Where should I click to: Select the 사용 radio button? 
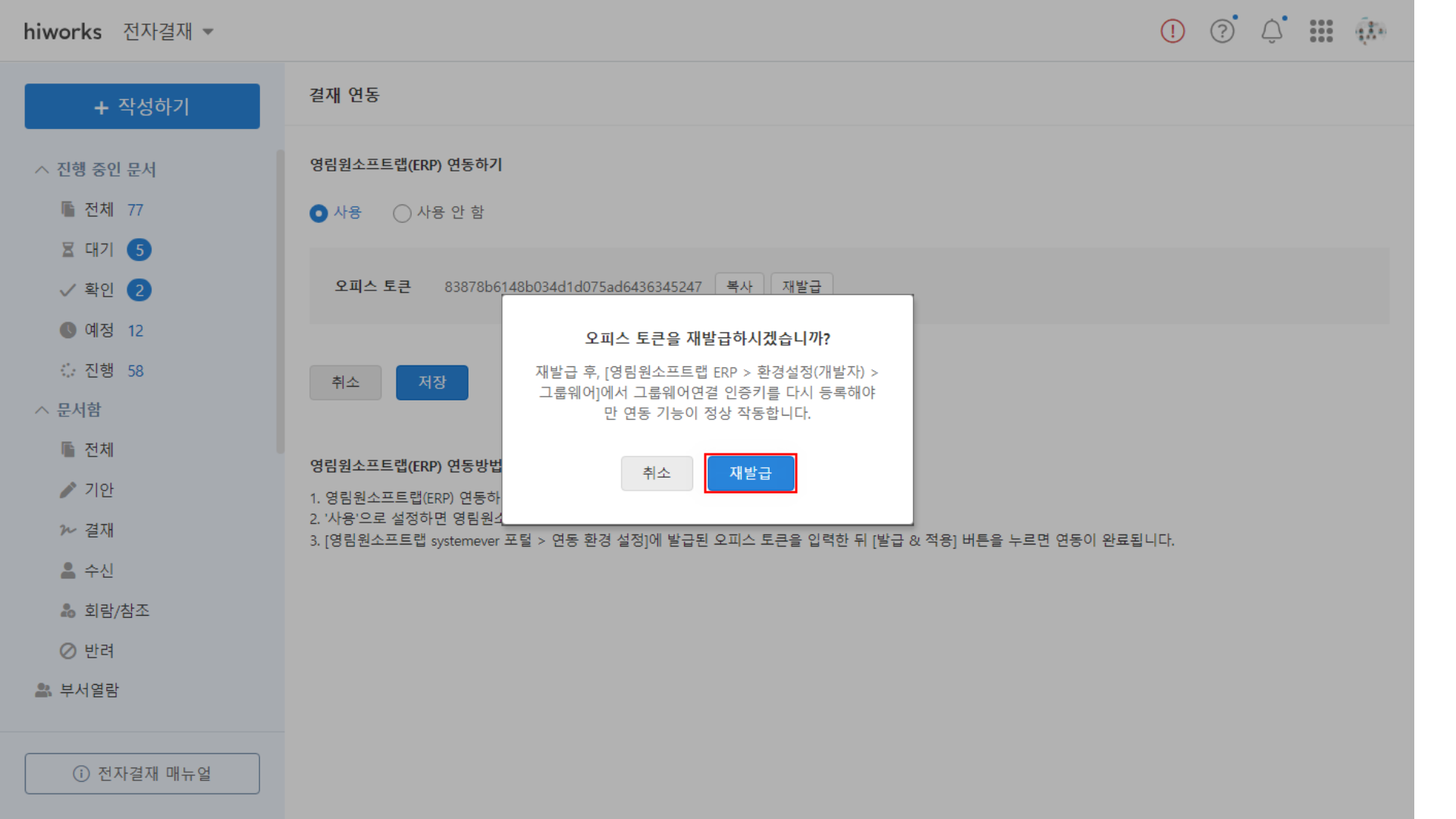coord(319,213)
